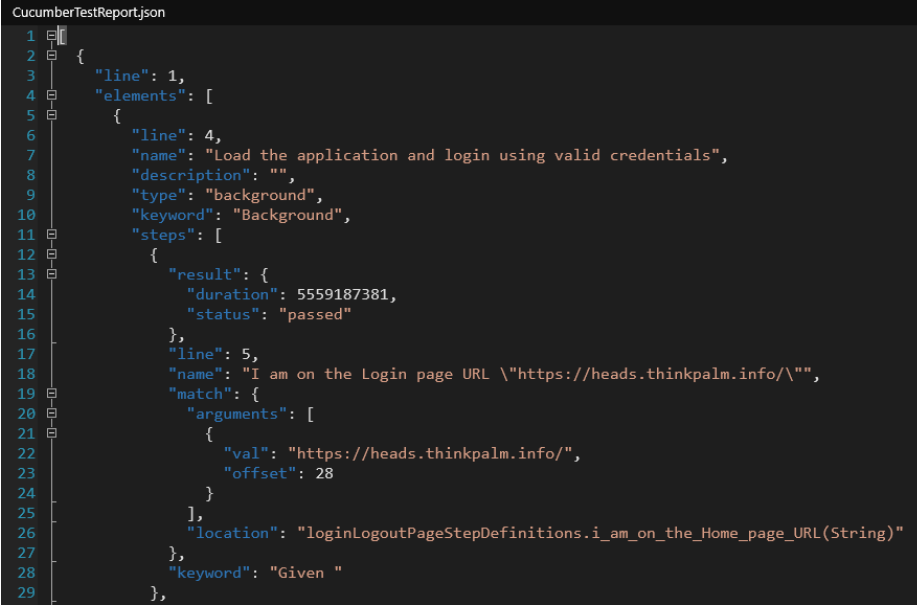The image size is (918, 607).
Task: Click line number 26 in the gutter
Action: click(26, 532)
